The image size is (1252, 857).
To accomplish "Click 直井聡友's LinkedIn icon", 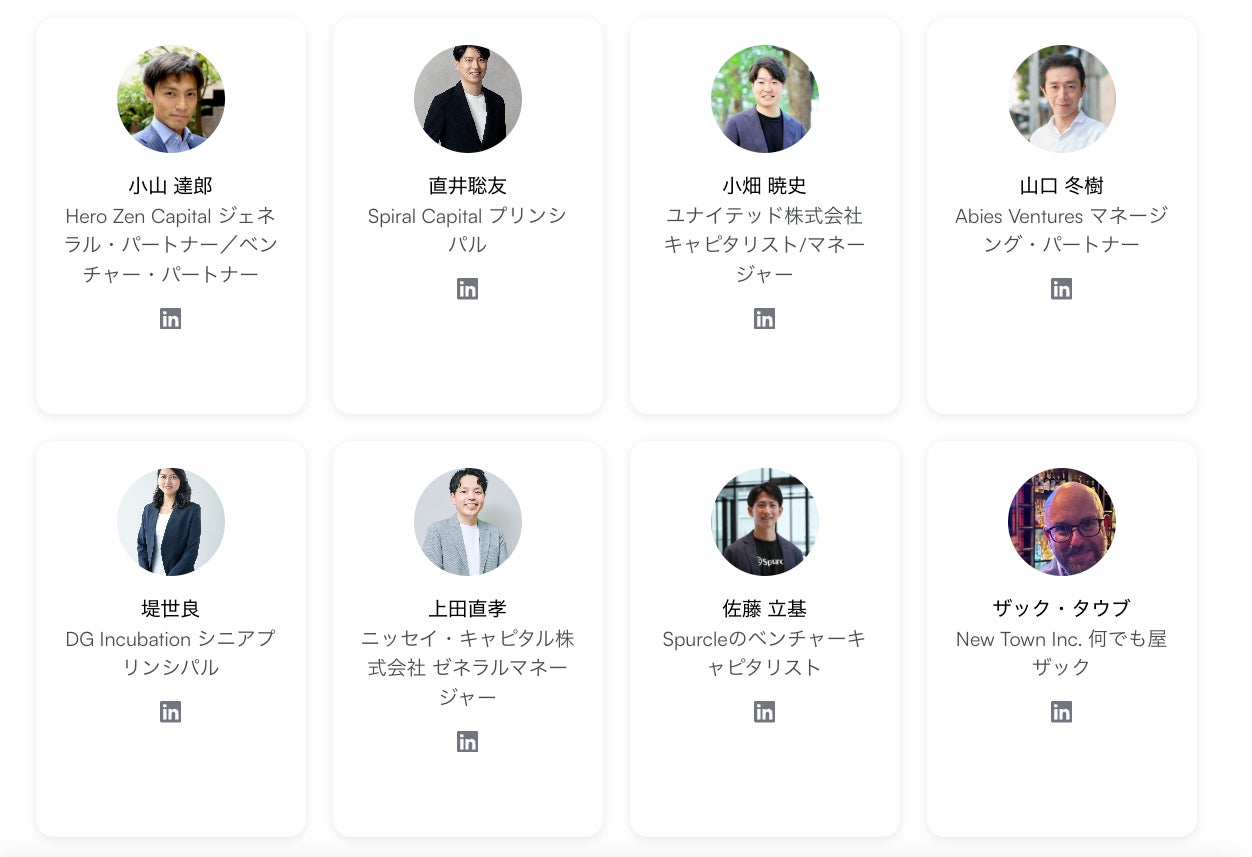I will tap(467, 289).
